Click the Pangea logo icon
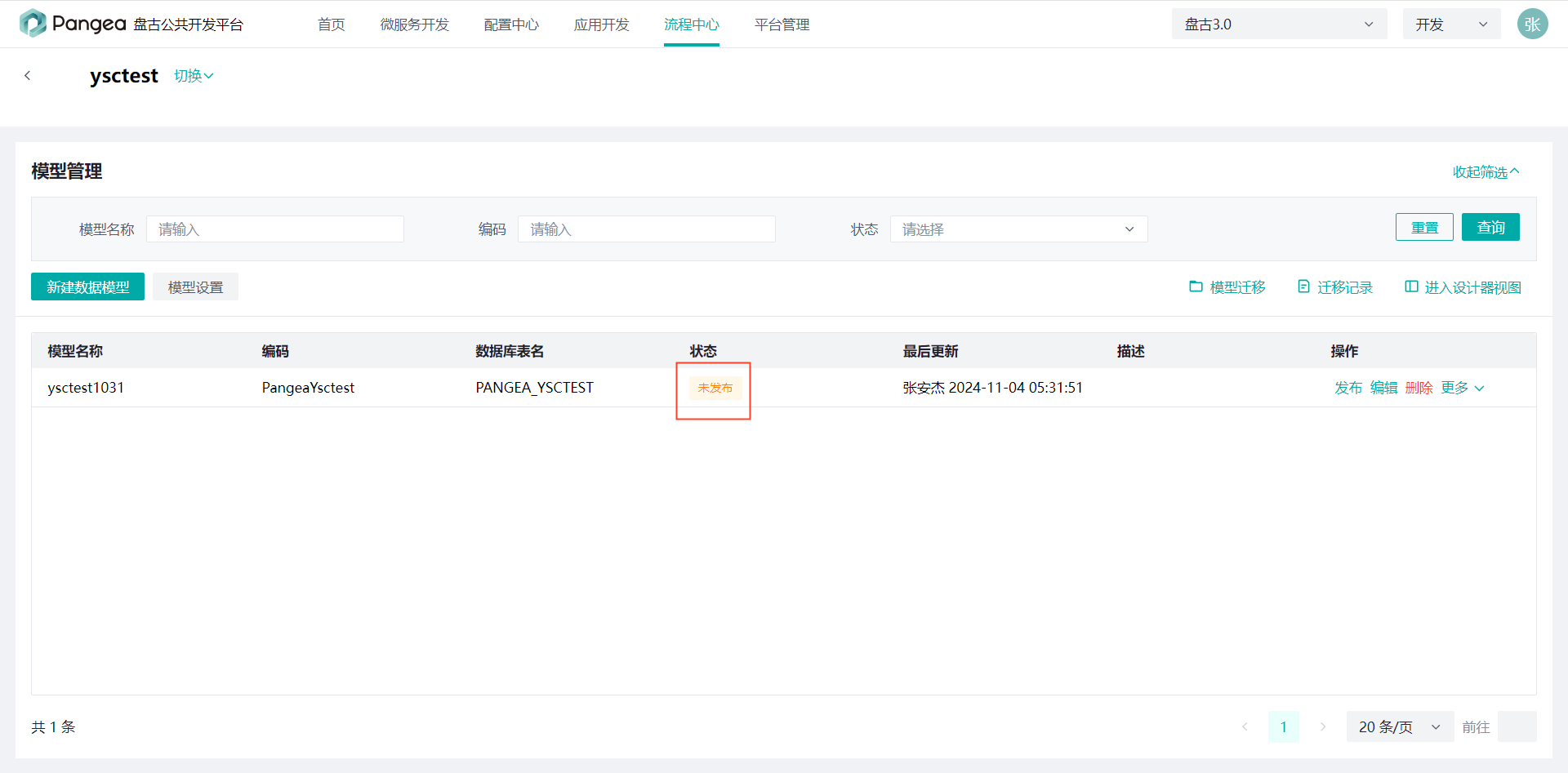This screenshot has width=1568, height=773. click(33, 24)
